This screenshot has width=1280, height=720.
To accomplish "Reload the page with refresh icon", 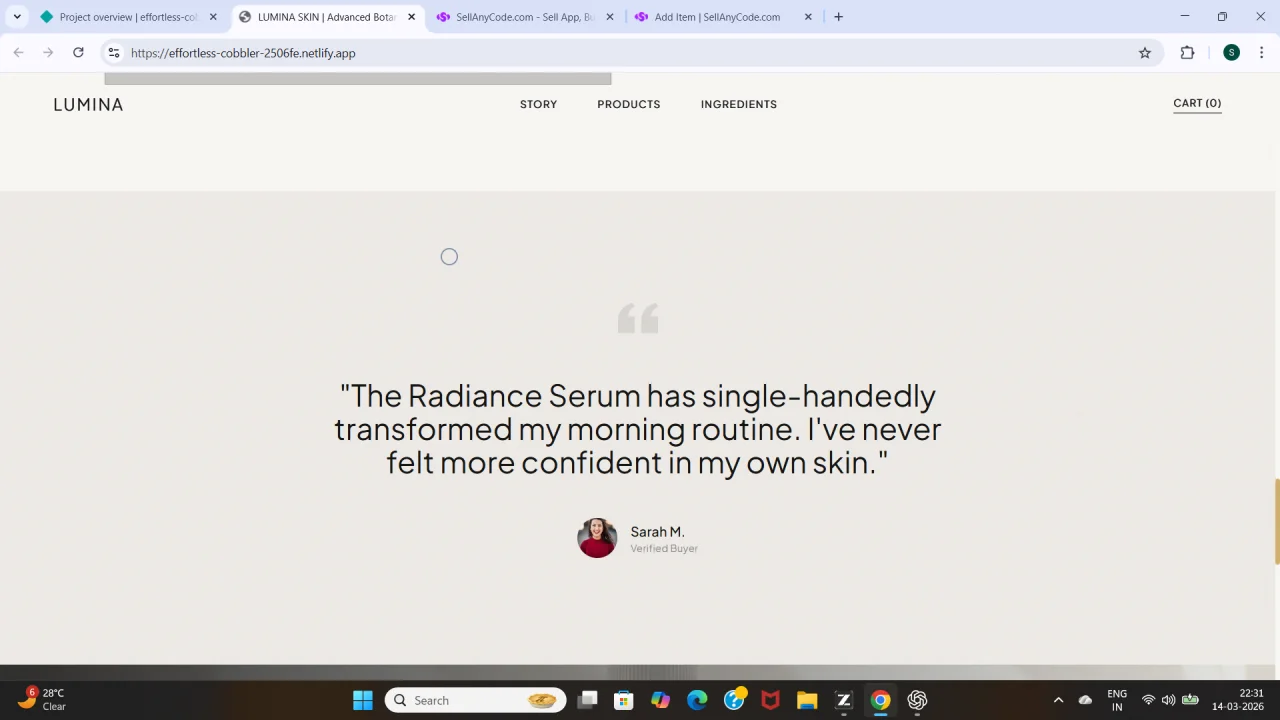I will [78, 53].
